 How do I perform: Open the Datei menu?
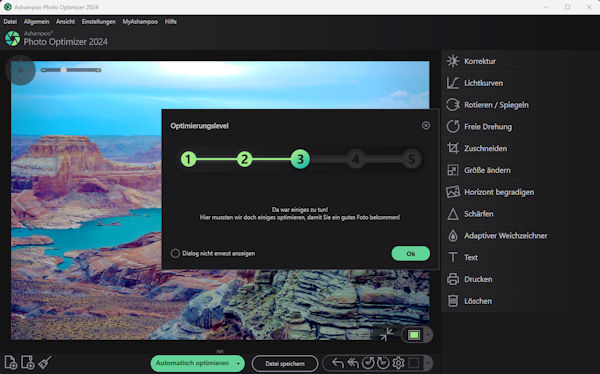(10, 22)
